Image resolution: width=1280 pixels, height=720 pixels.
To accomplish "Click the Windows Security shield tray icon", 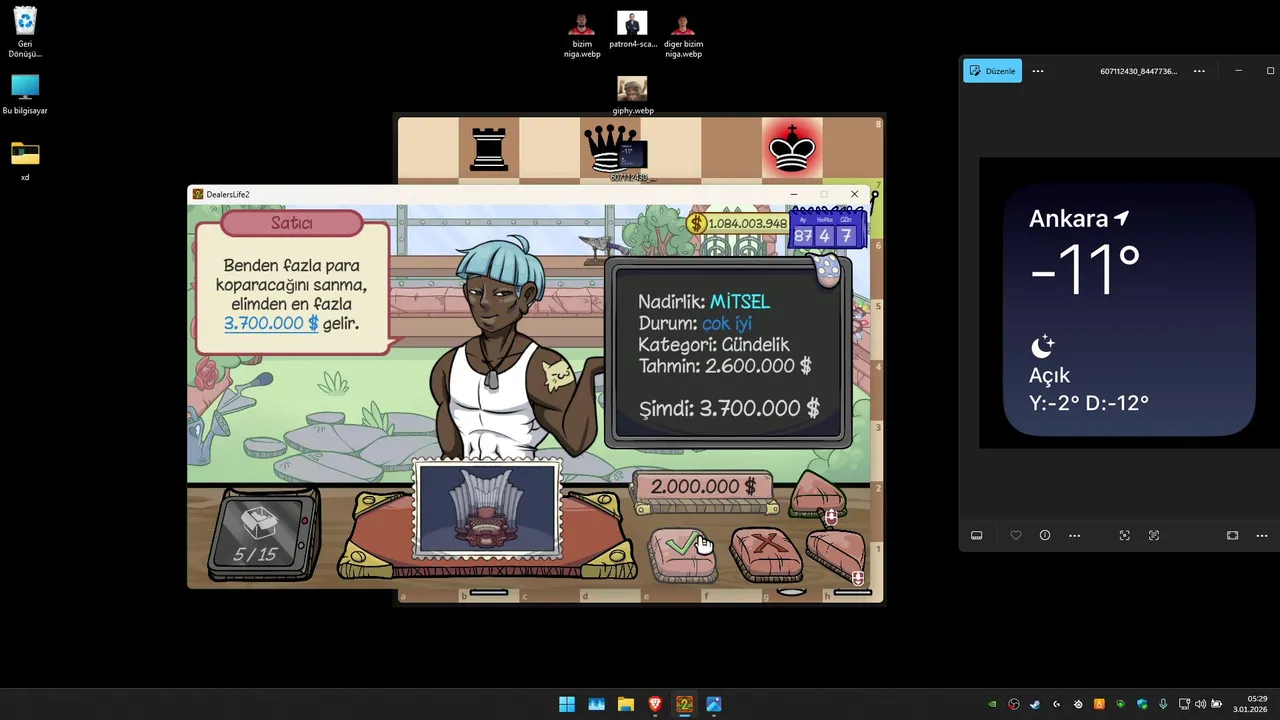I will pyautogui.click(x=1142, y=704).
